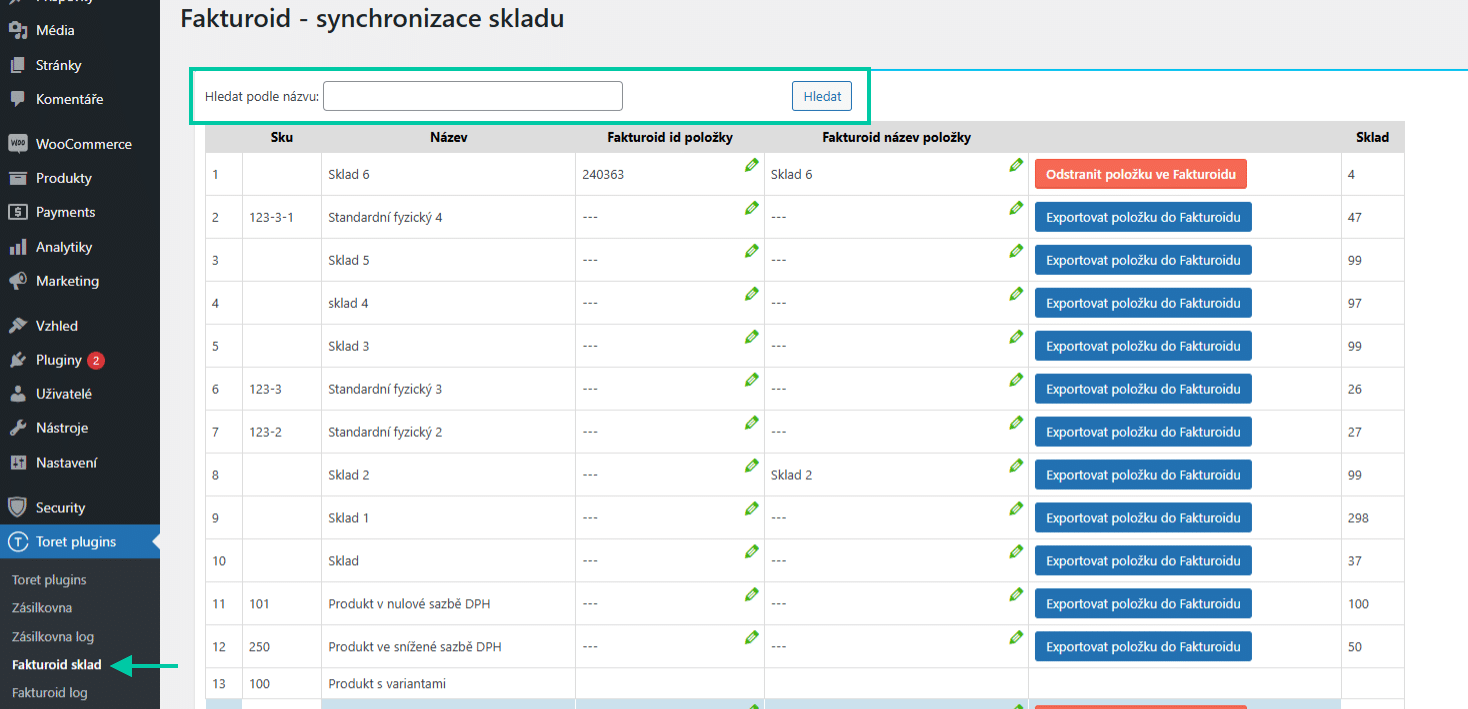Edit Fakturoid id for Standardní fyzický 4
Viewport: 1468px width, 709px height.
tap(752, 208)
